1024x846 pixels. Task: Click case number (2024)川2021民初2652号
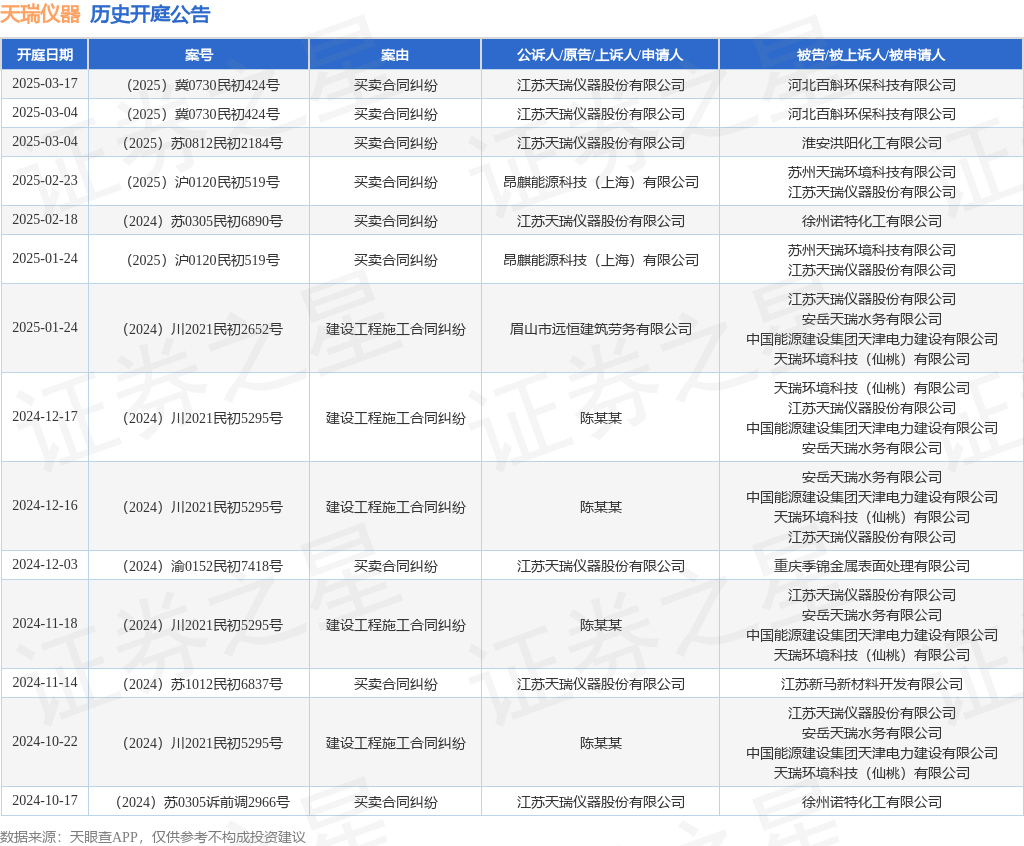[202, 329]
